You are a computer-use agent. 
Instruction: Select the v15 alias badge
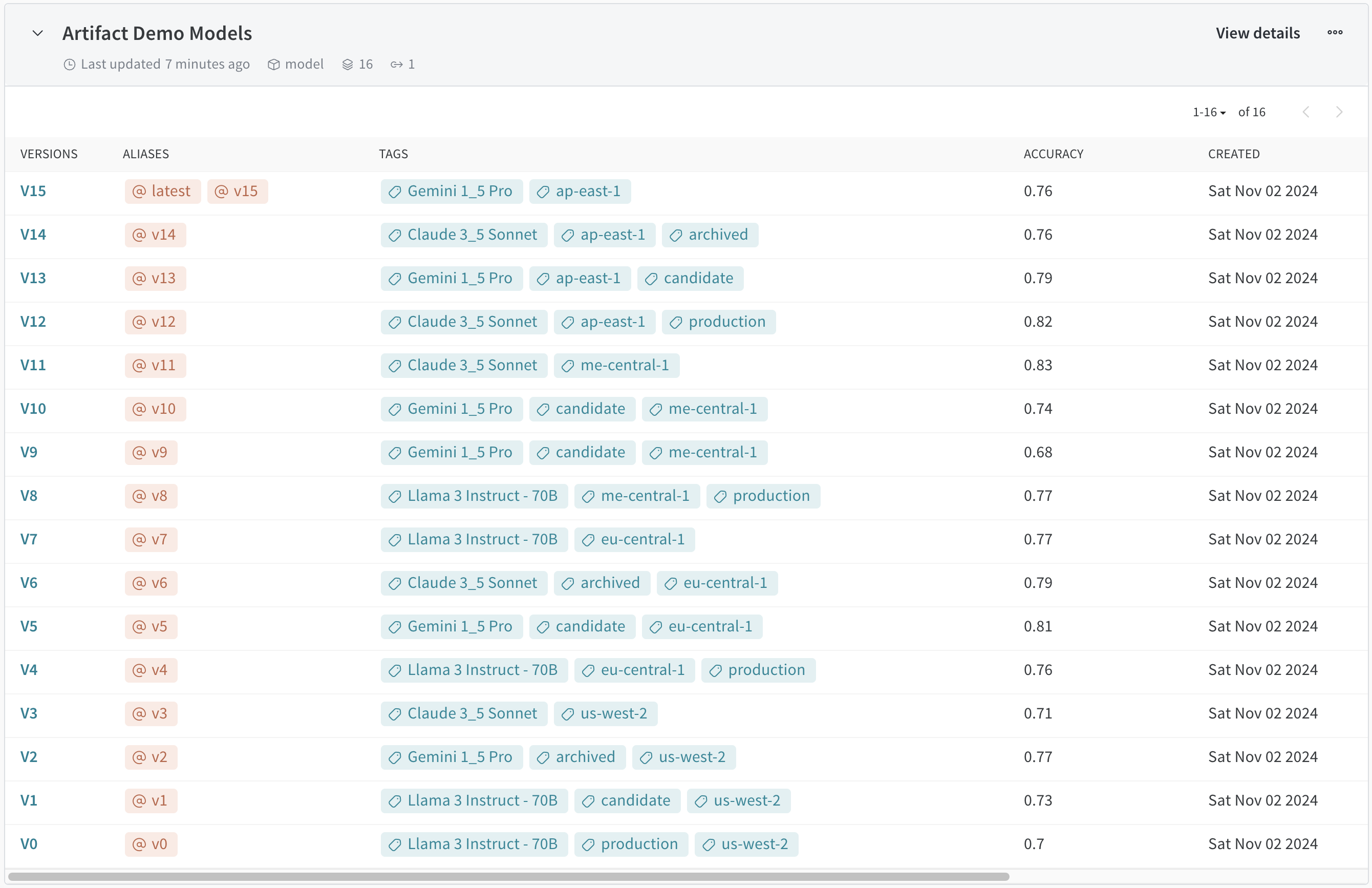238,192
